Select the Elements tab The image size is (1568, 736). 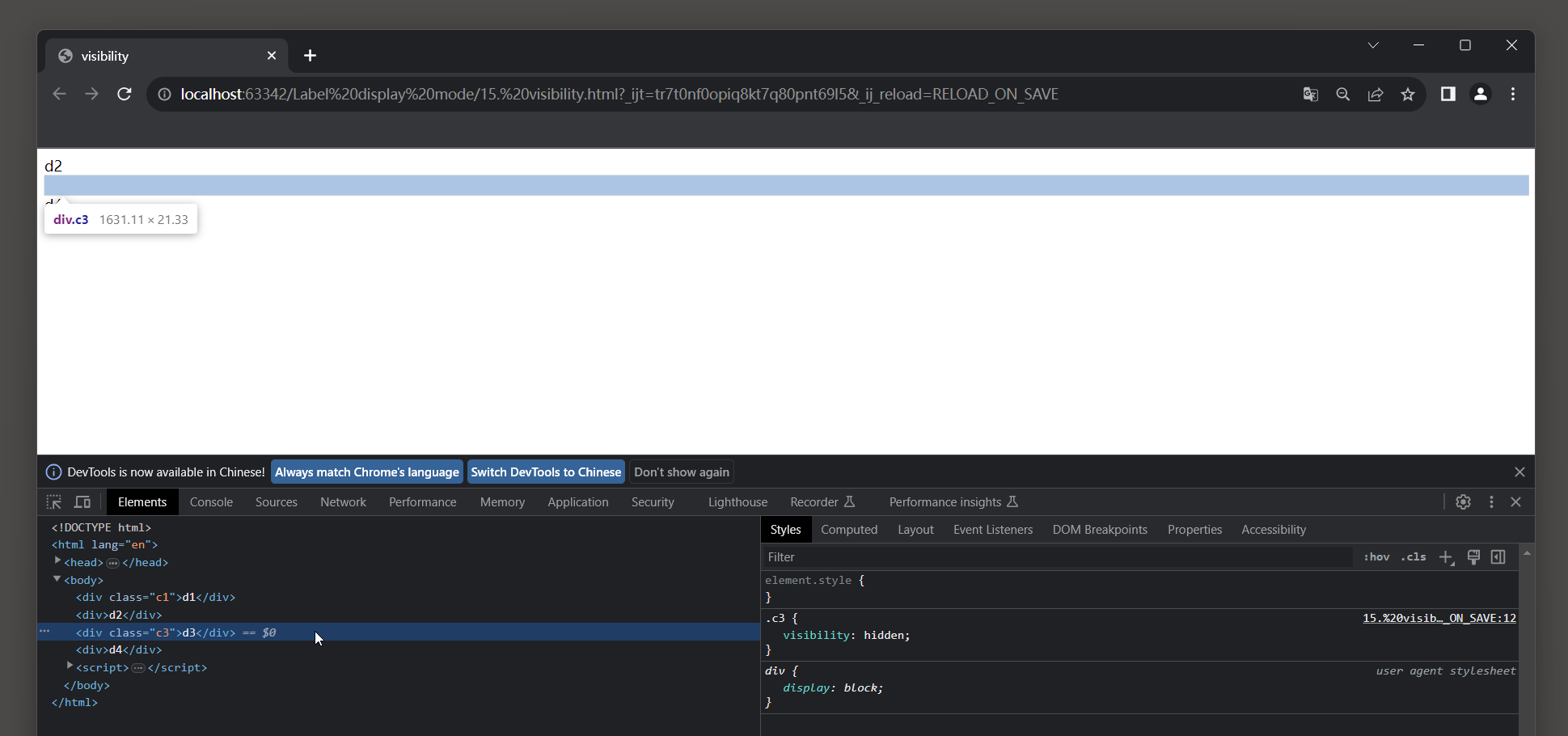(142, 502)
